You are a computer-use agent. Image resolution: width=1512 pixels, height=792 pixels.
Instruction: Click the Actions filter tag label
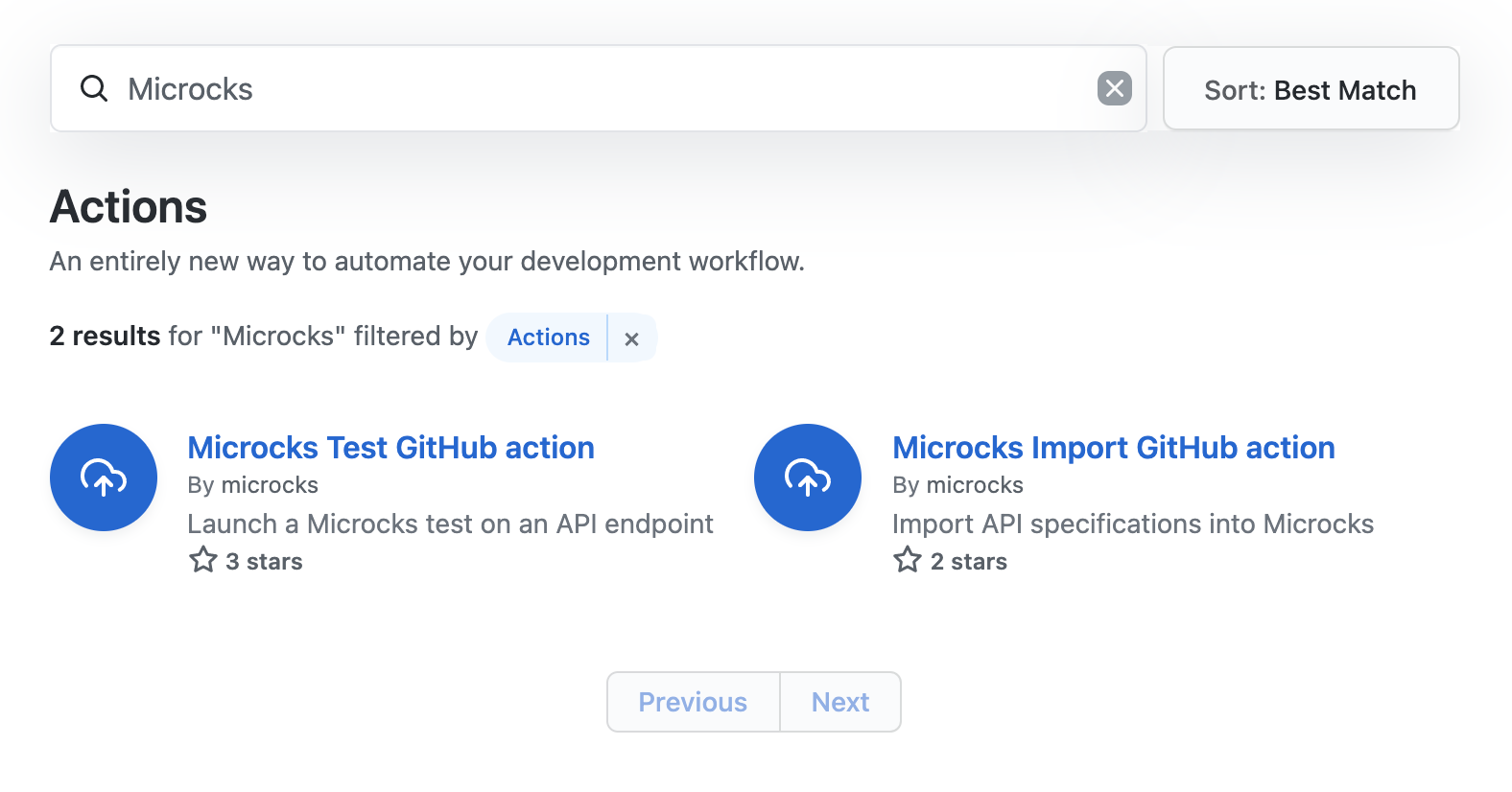tap(548, 338)
